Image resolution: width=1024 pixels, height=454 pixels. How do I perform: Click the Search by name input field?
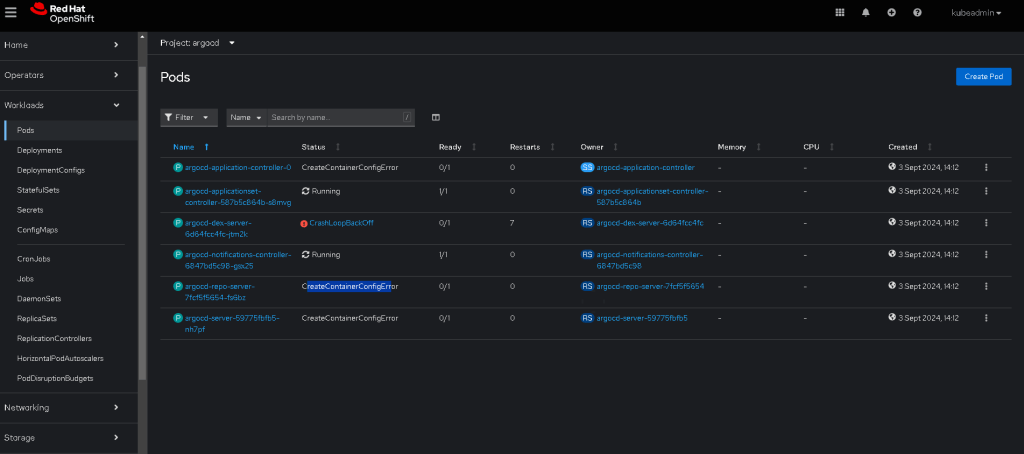[341, 118]
